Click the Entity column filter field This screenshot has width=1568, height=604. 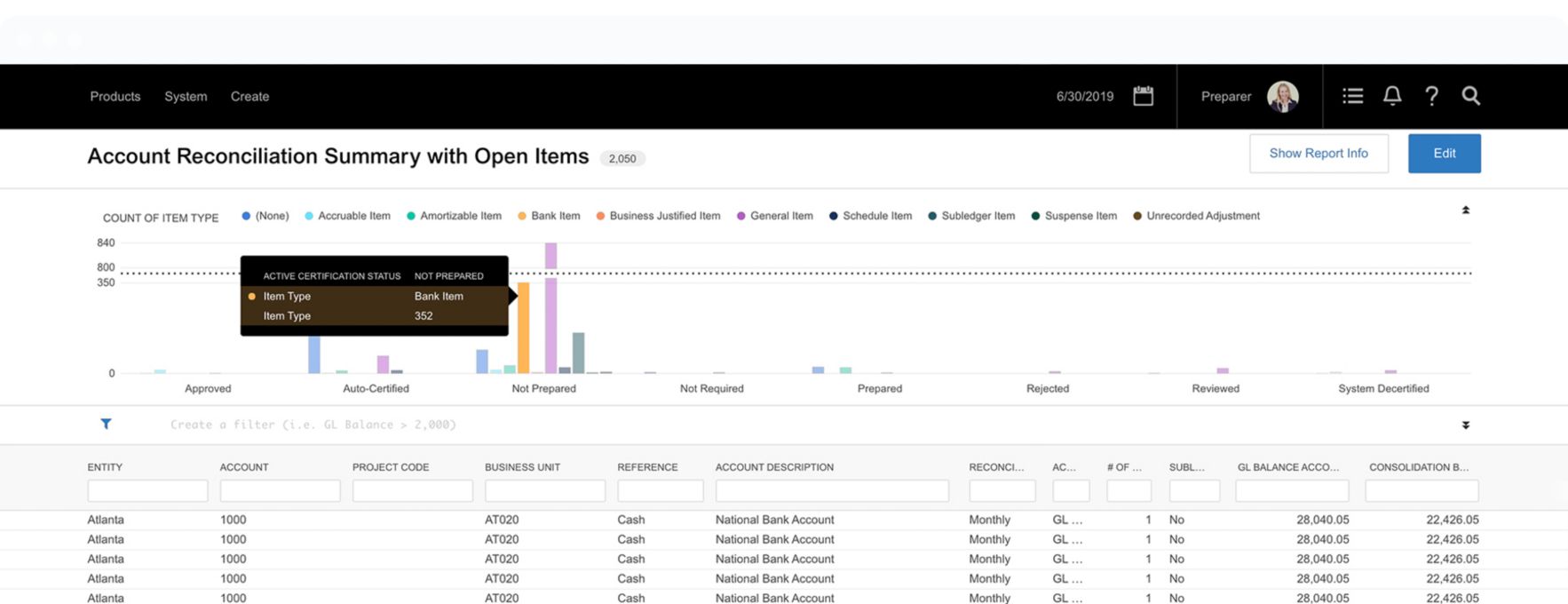147,490
